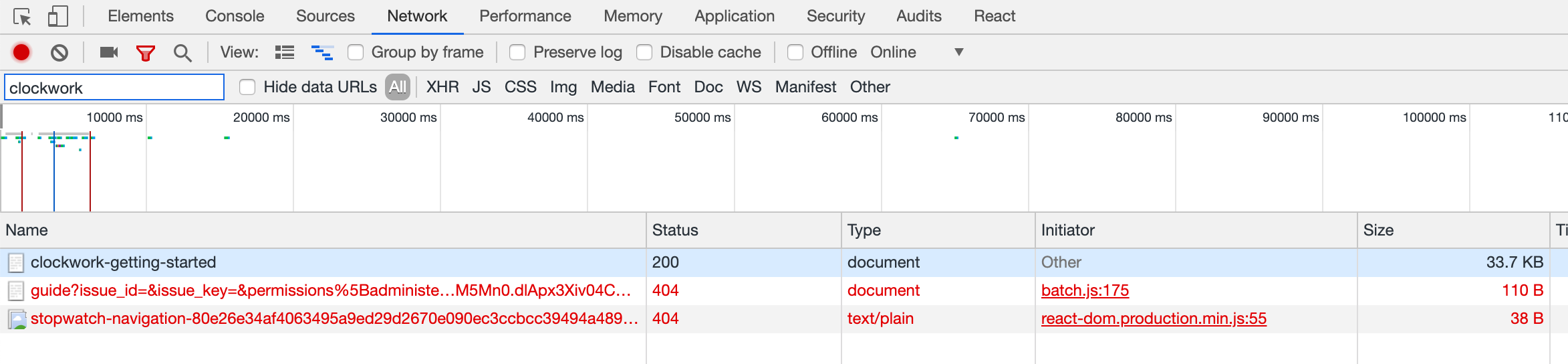Viewport: 1568px width, 364px height.
Task: Click the clockwork filter text field
Action: coord(114,88)
